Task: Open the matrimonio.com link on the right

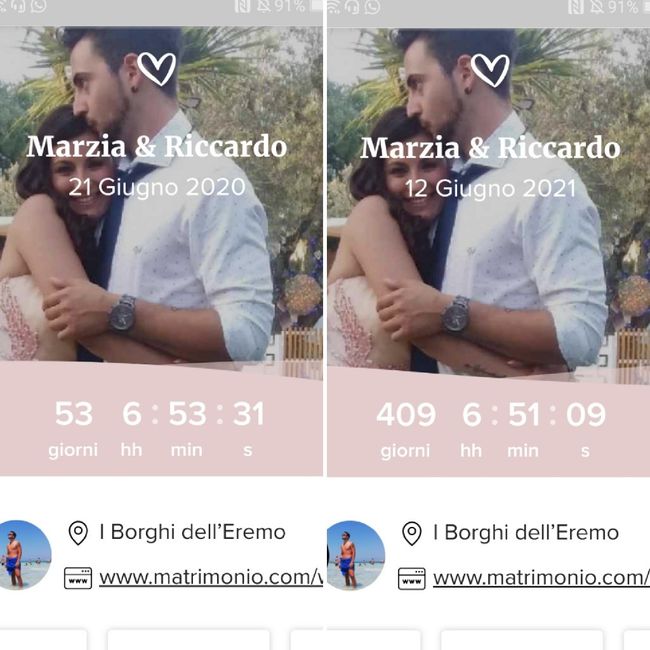Action: tap(541, 577)
